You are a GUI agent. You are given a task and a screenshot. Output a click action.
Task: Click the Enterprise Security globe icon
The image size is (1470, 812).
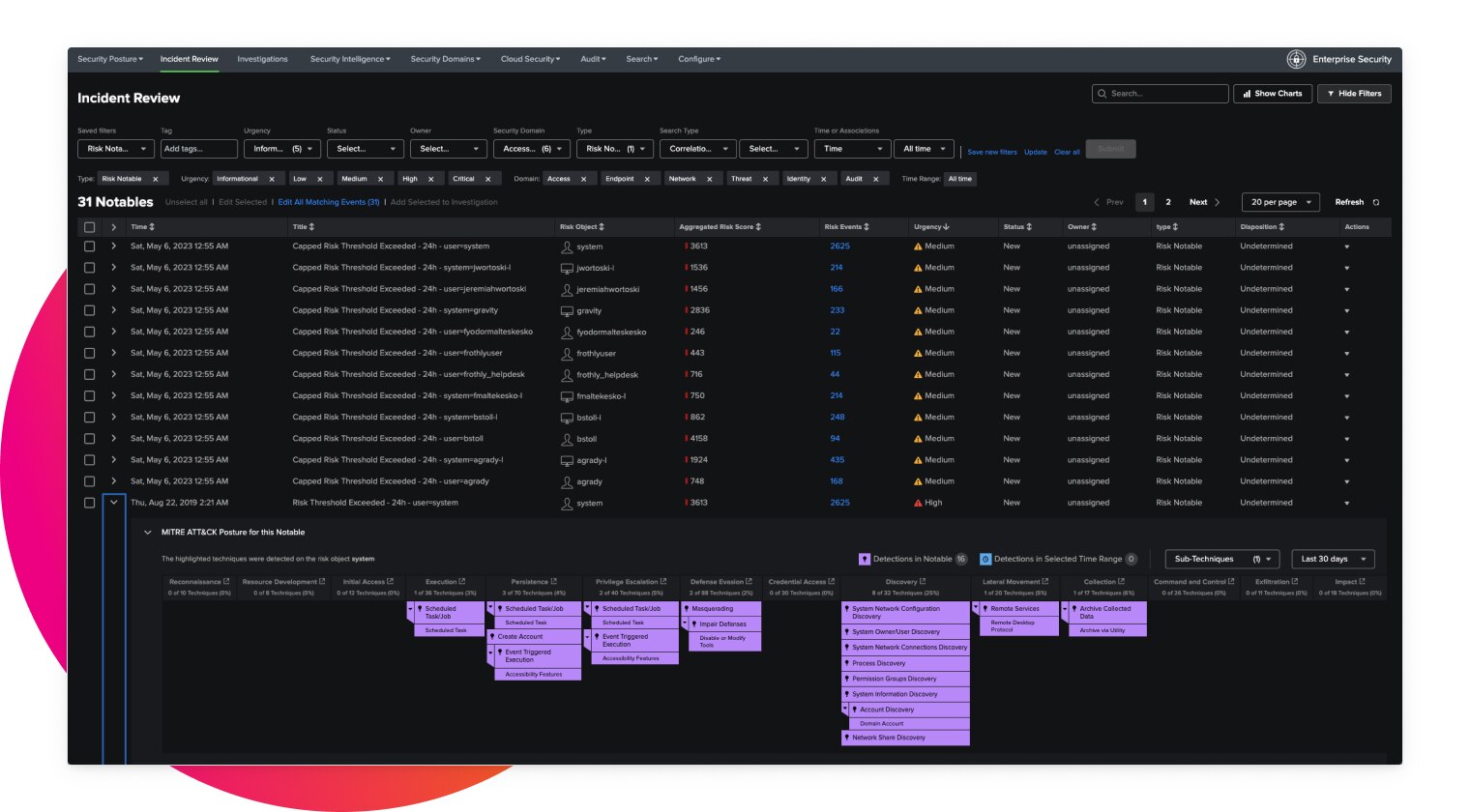(1296, 59)
